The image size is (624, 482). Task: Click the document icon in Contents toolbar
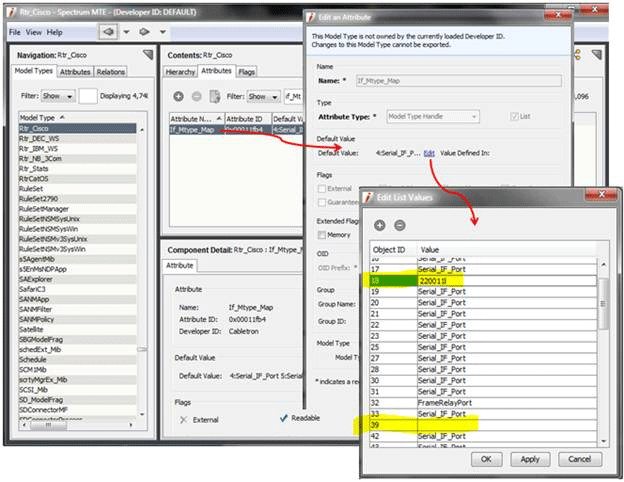coord(212,96)
